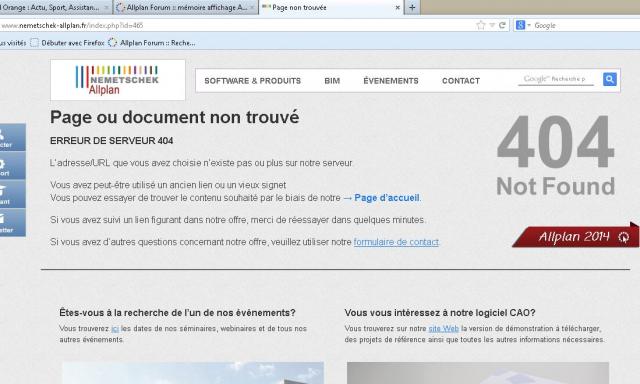The image size is (640, 384).
Task: Close the Allplan Forum tab
Action: [252, 7]
